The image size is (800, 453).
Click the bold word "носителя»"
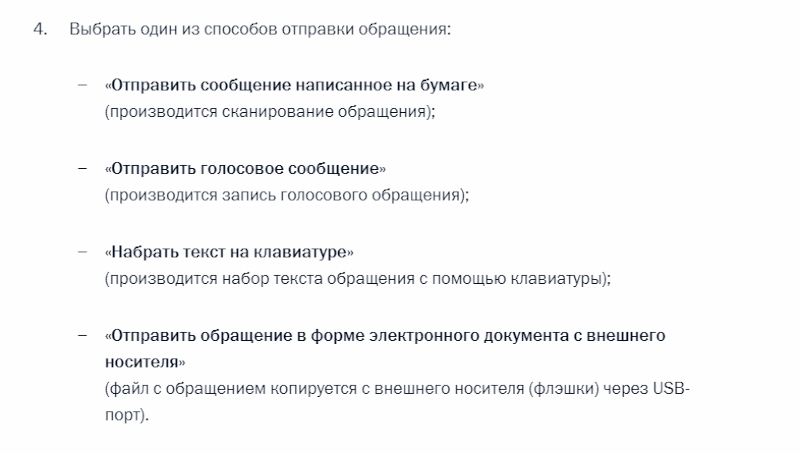pyautogui.click(x=145, y=362)
